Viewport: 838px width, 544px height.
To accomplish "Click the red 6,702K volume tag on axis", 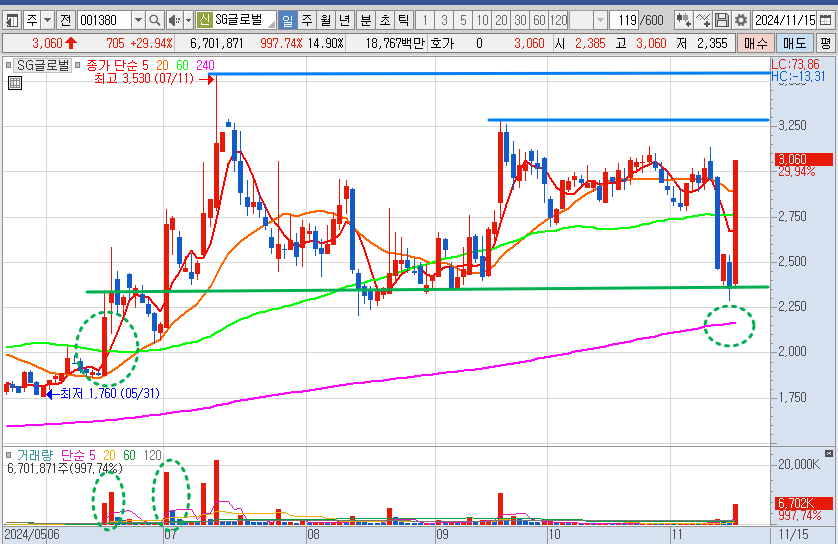I will click(x=803, y=503).
